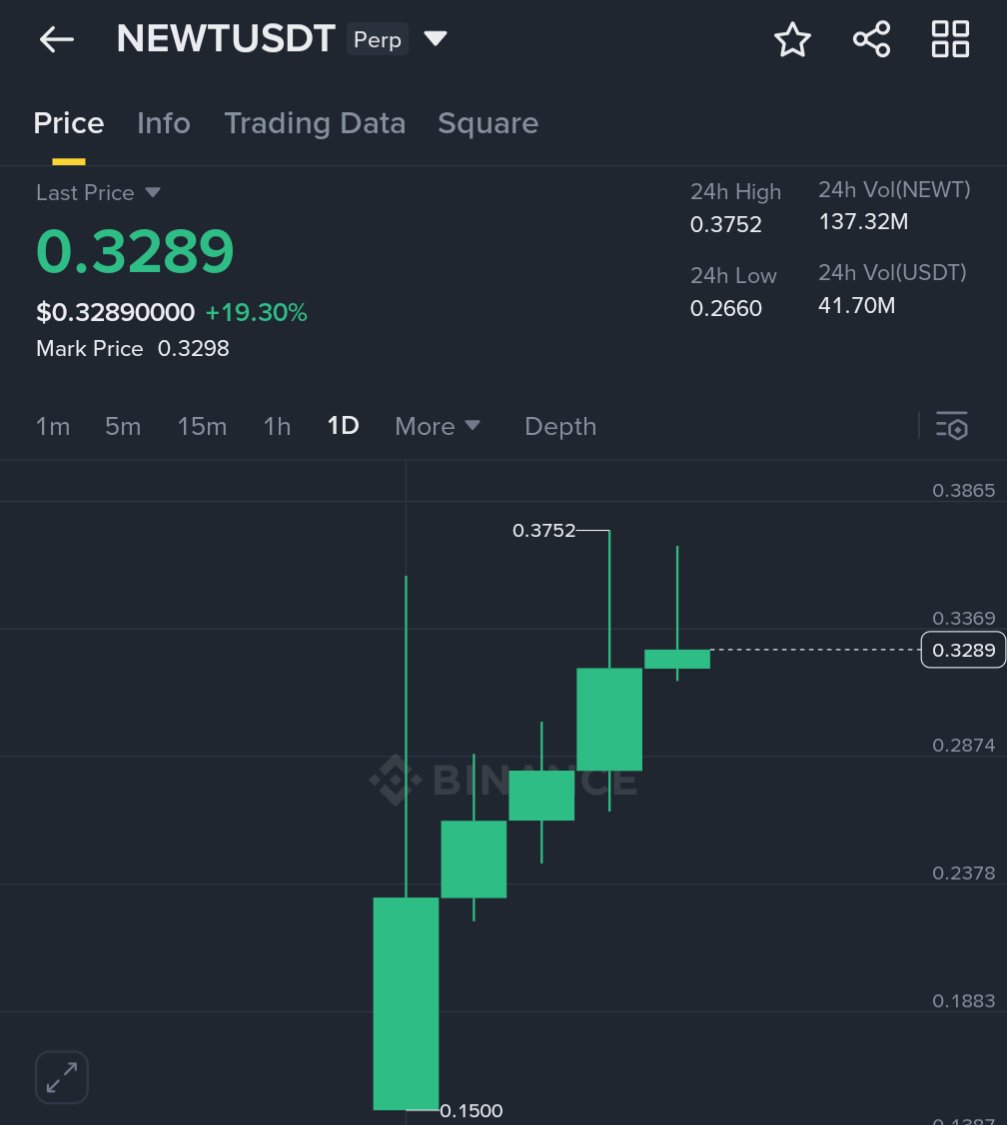Click the +19.30% change value

256,312
